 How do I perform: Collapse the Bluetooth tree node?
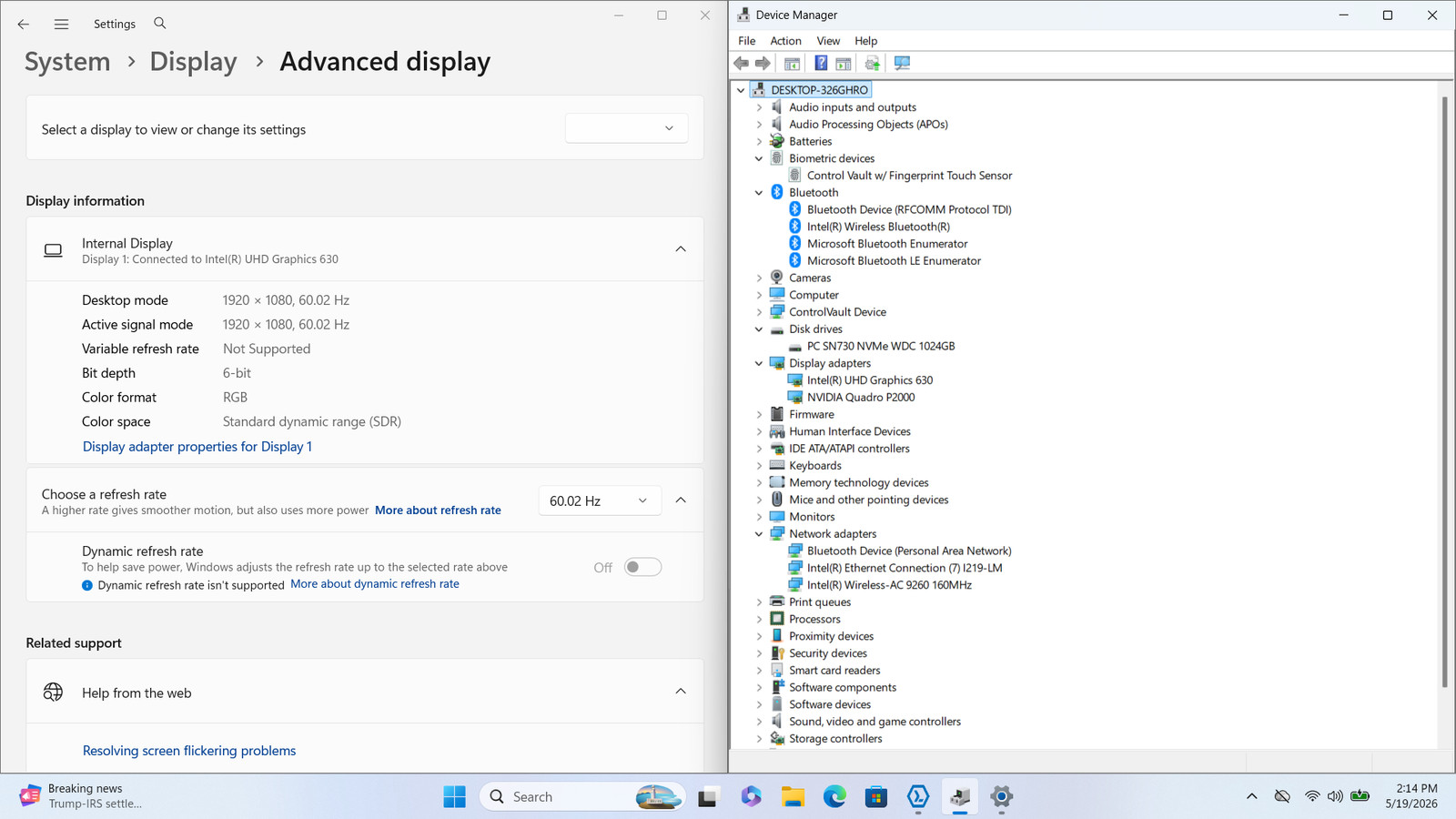[x=760, y=193]
